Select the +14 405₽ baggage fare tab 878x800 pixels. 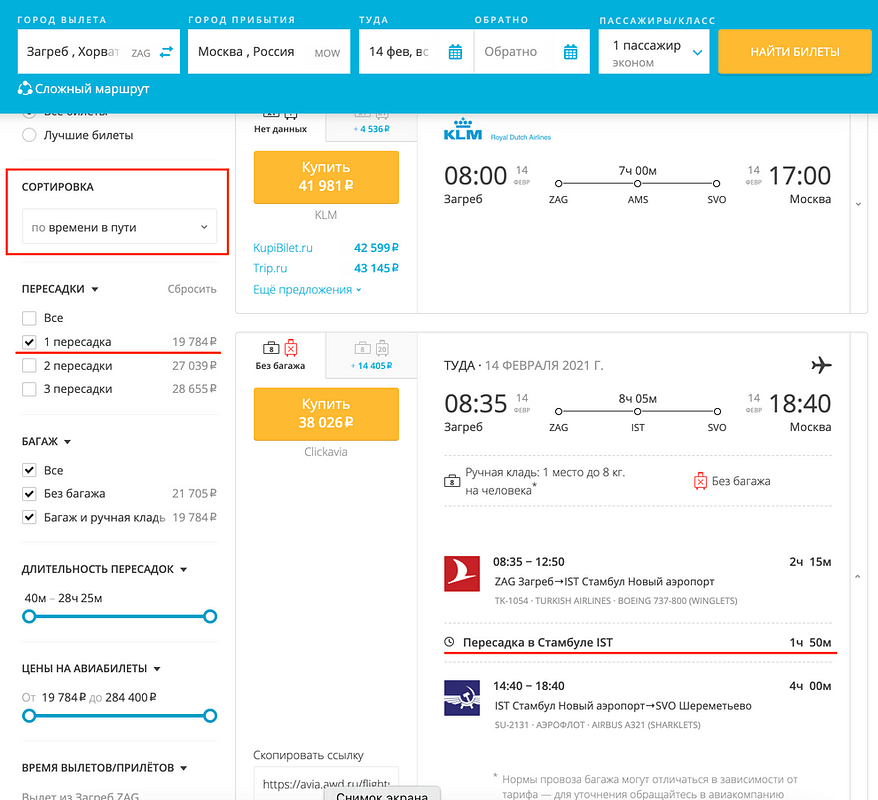point(371,355)
